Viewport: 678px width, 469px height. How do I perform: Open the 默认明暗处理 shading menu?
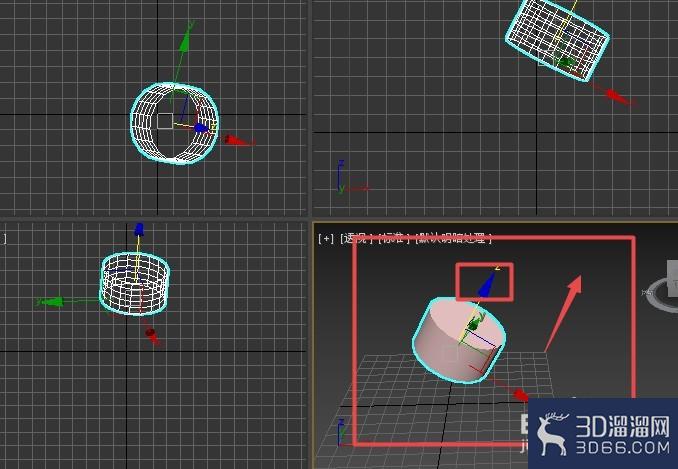453,238
